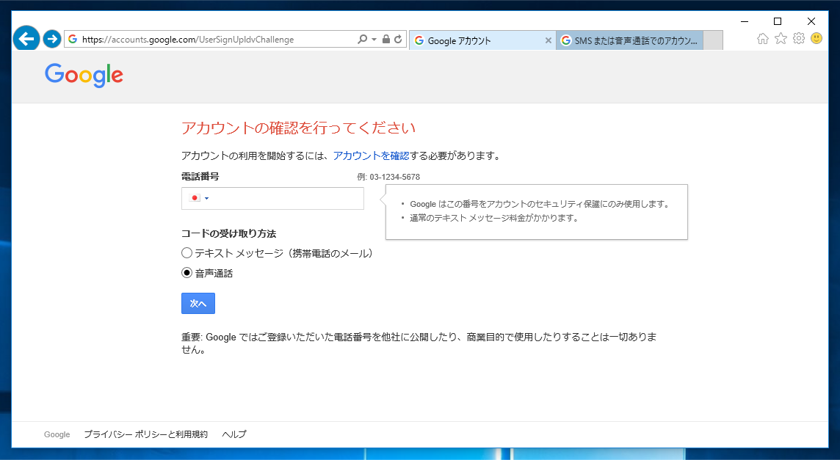
Task: Switch to the SMS または音声通話 tab
Action: pos(630,40)
